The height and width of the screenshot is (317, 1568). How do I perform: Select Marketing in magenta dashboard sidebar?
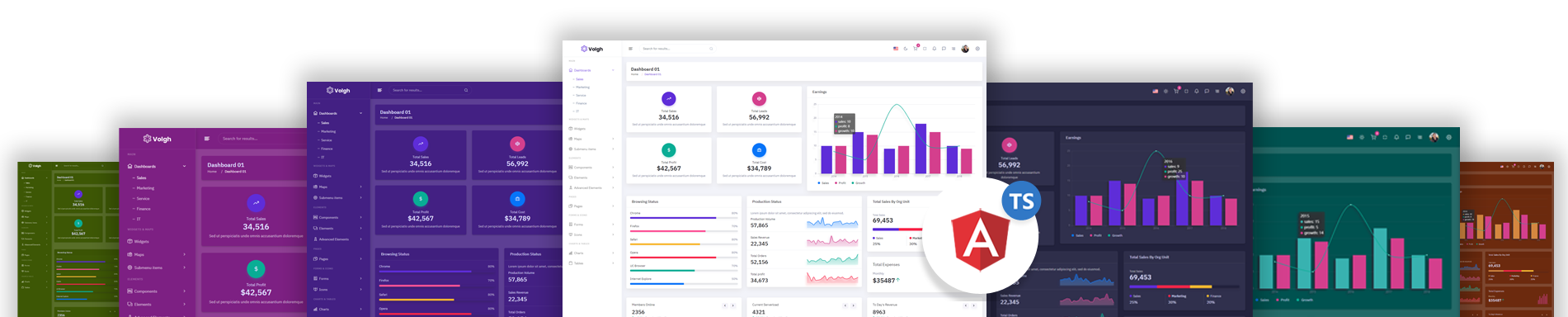[x=145, y=188]
